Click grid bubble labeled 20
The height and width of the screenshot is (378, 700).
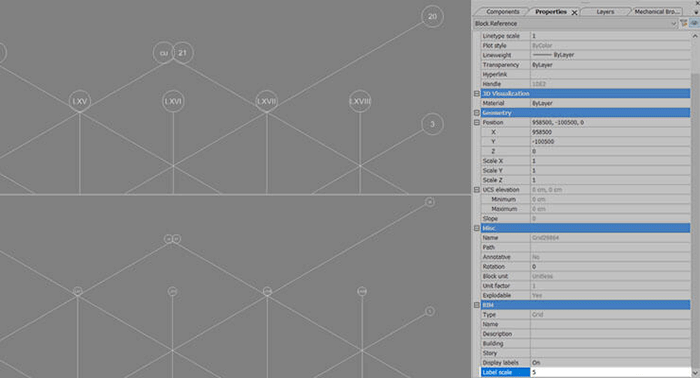pyautogui.click(x=432, y=17)
